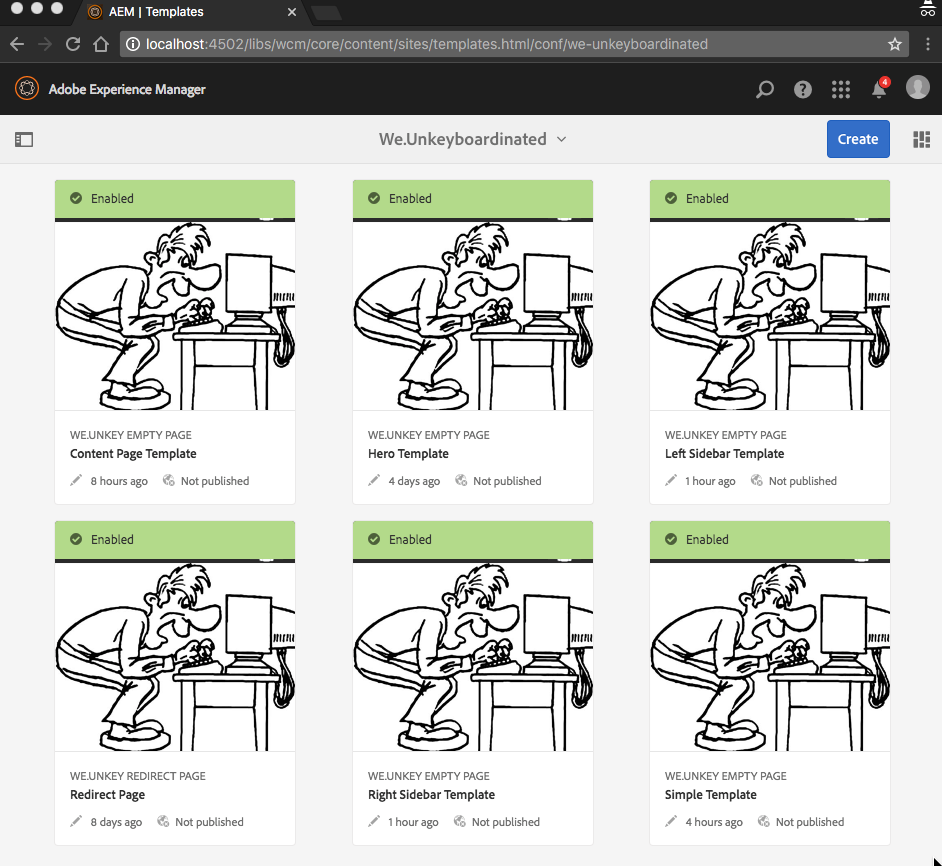Close the AEM Templates tab

pyautogui.click(x=292, y=12)
